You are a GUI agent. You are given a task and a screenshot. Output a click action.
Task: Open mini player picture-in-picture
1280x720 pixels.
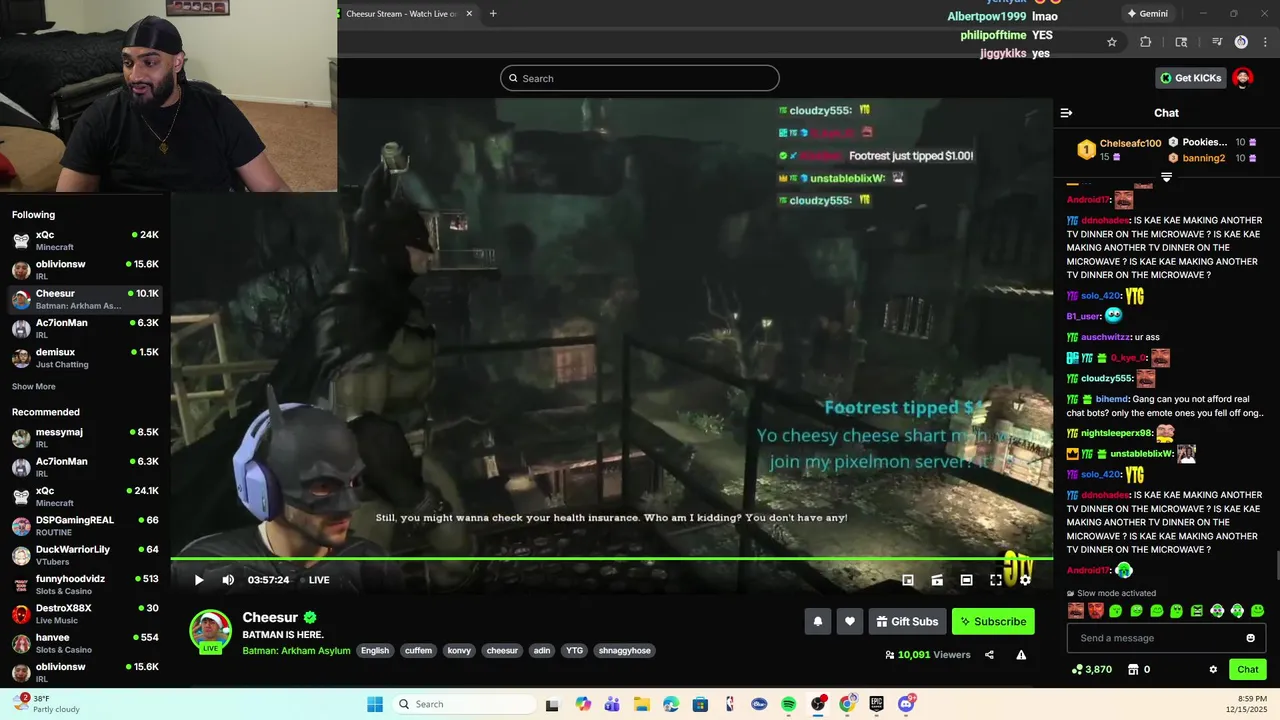[908, 580]
